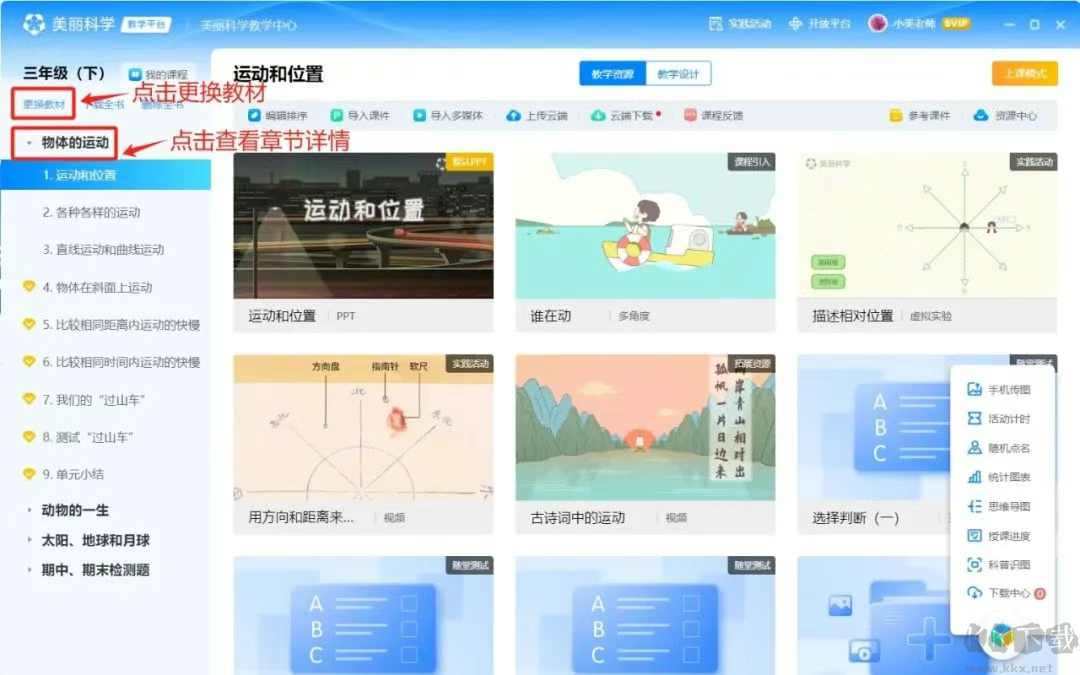Viewport: 1080px width, 675px height.
Task: Click the 默认PPT badge on first card
Action: (x=469, y=162)
